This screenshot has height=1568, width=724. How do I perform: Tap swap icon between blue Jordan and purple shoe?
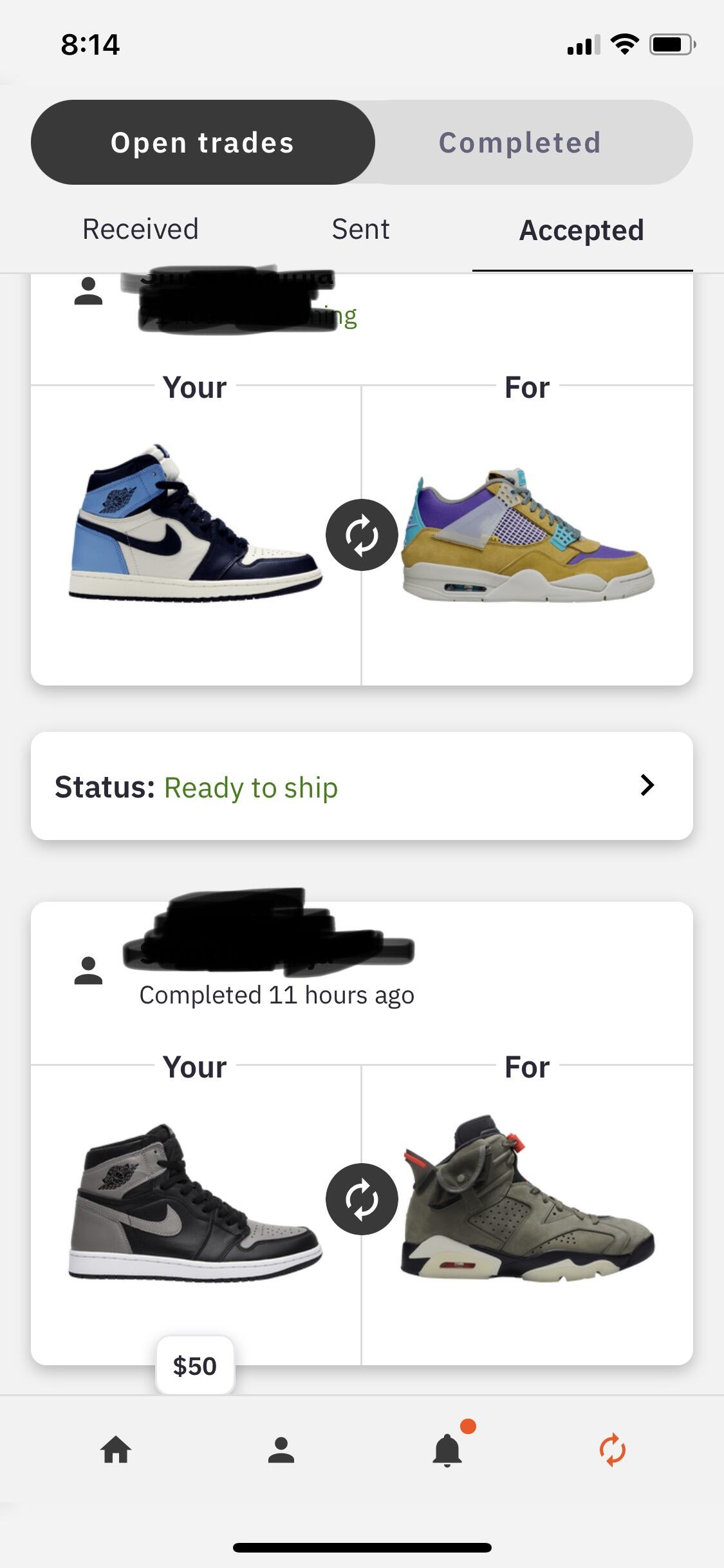point(362,535)
